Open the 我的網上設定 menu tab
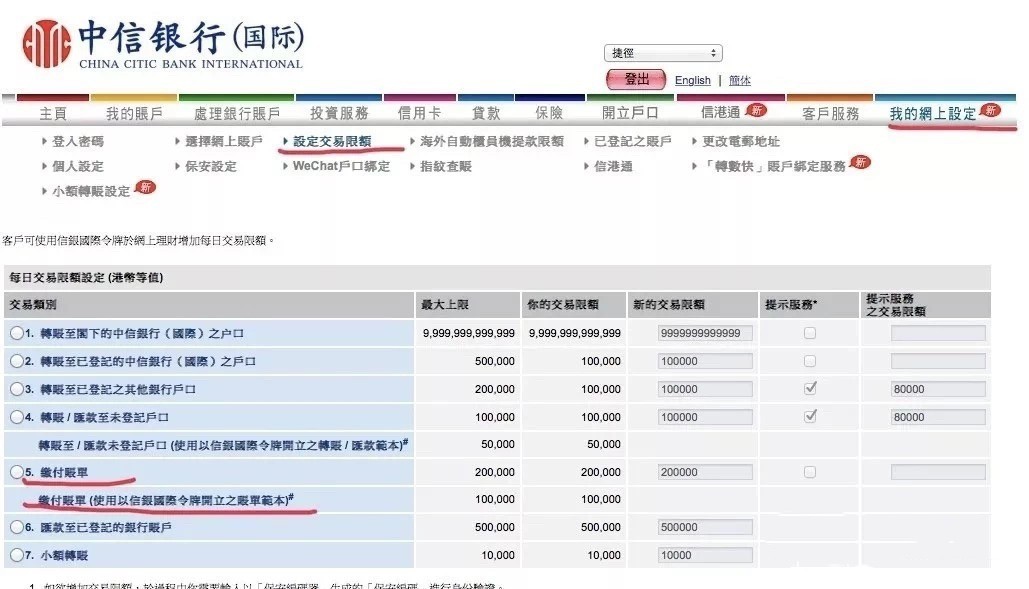Viewport: 1029px width, 589px height. tap(933, 113)
